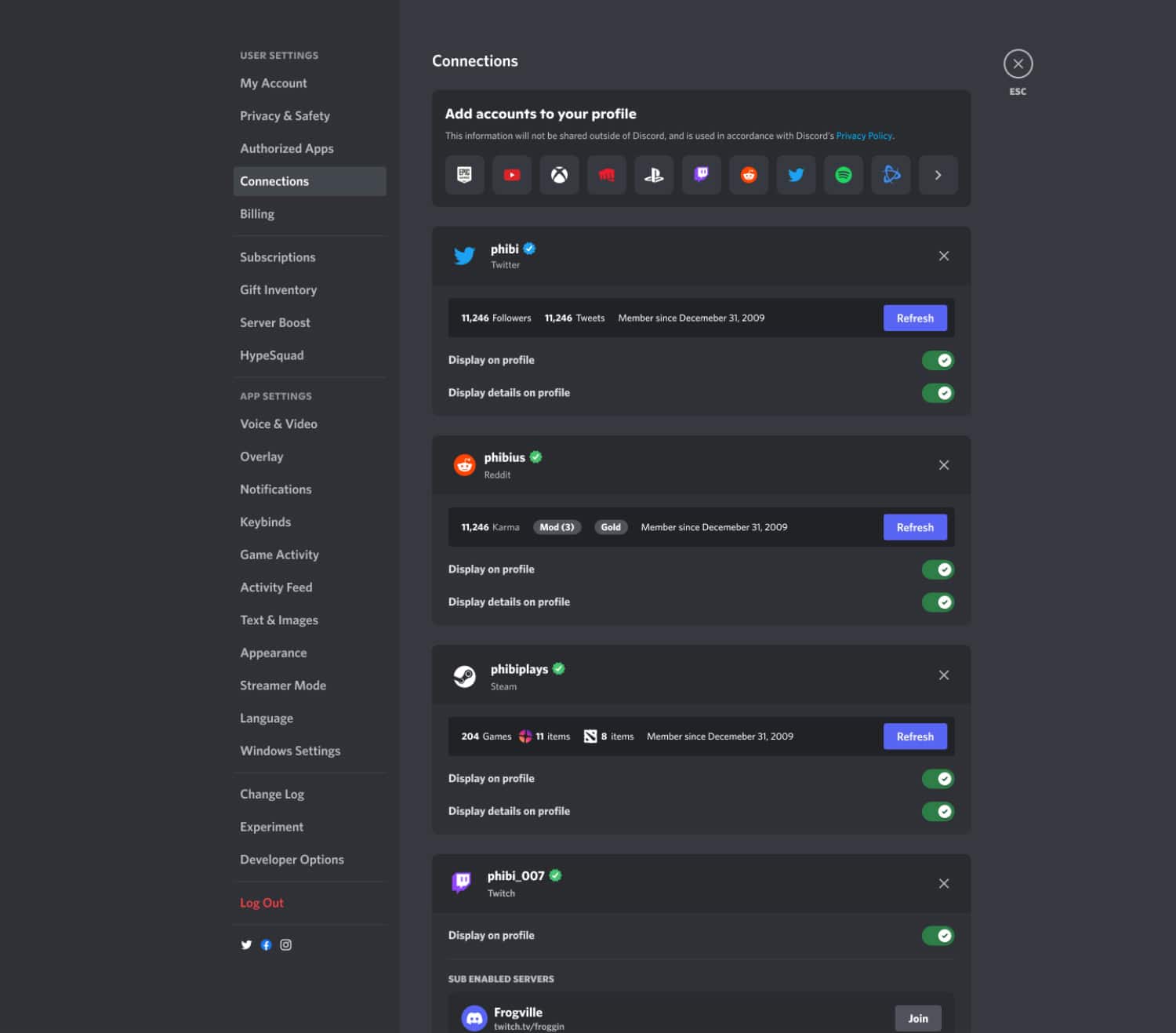Add a Spotify account connection
The width and height of the screenshot is (1176, 1033).
point(844,175)
